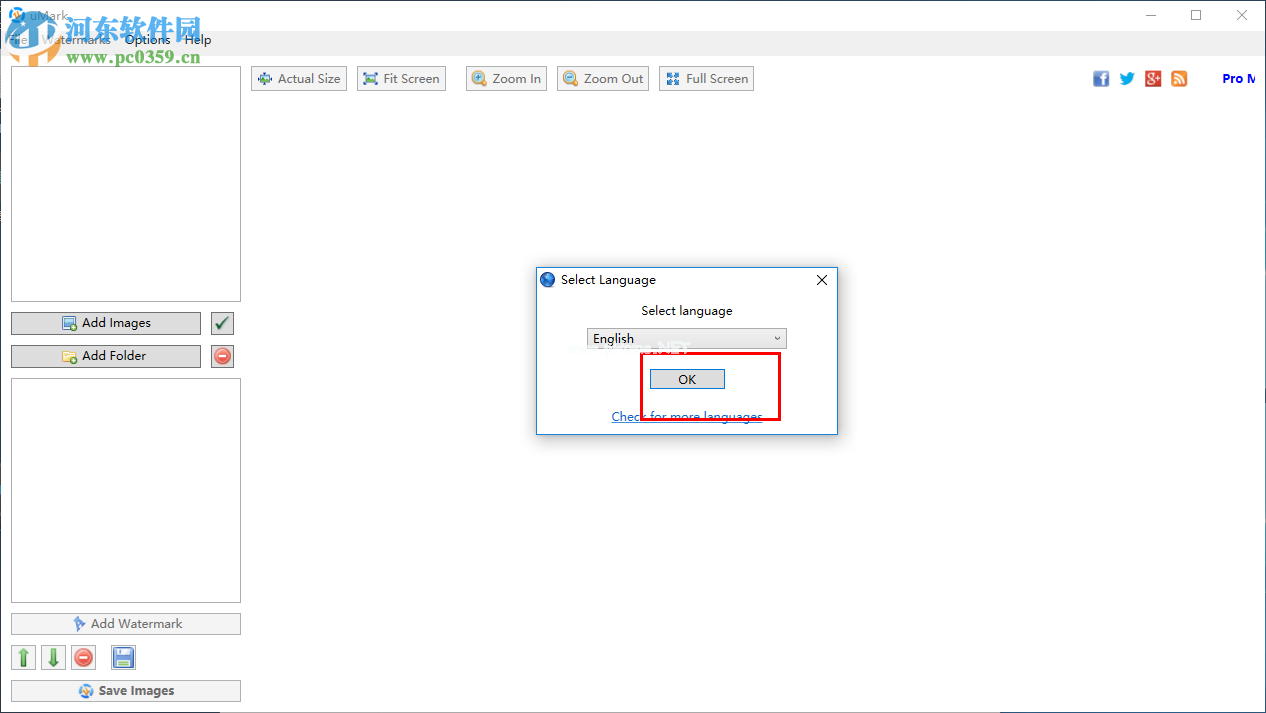
Task: Click the Add Folder button
Action: click(x=106, y=356)
